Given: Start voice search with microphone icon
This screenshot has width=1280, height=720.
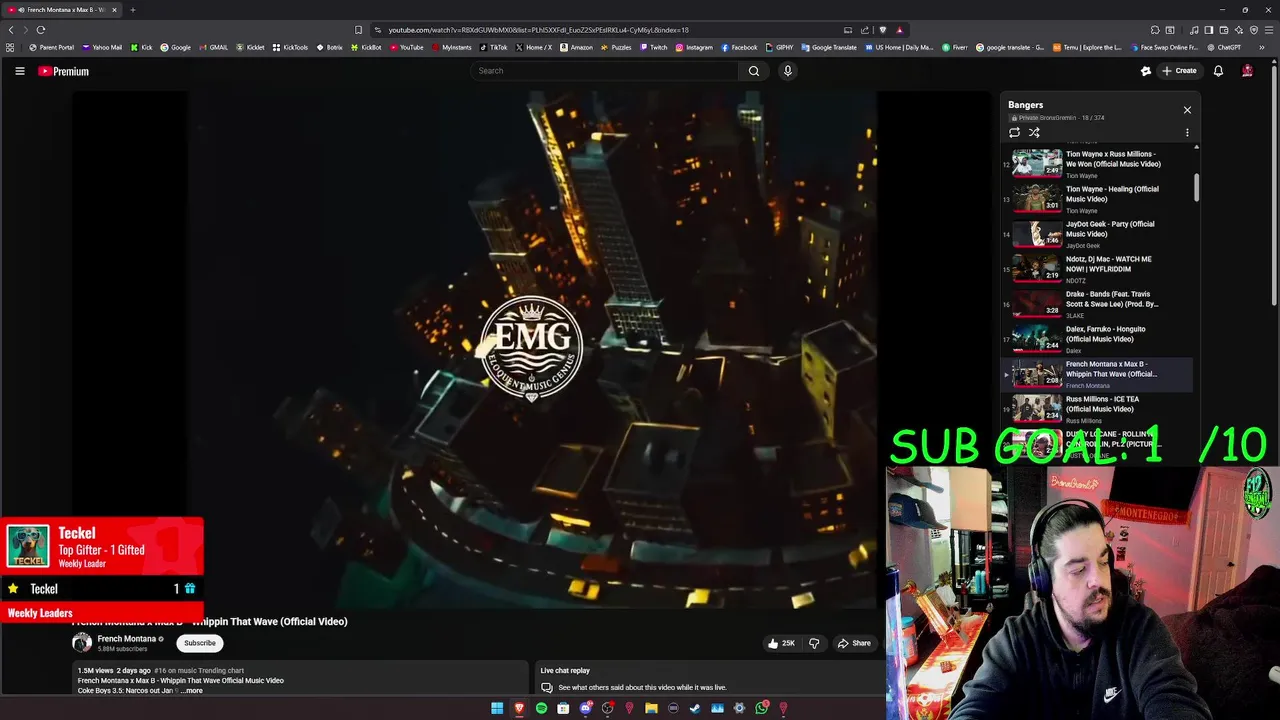Looking at the screenshot, I should (788, 71).
